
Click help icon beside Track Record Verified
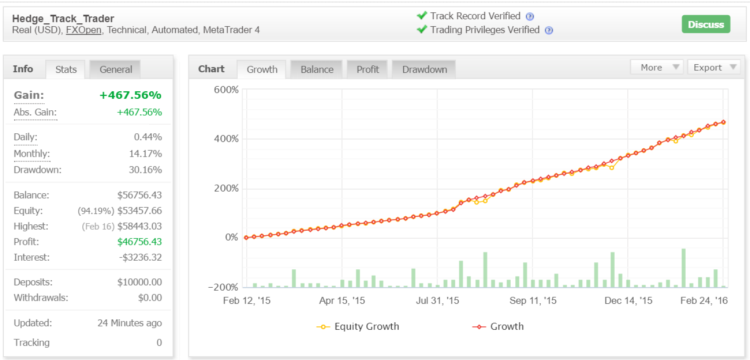point(529,16)
